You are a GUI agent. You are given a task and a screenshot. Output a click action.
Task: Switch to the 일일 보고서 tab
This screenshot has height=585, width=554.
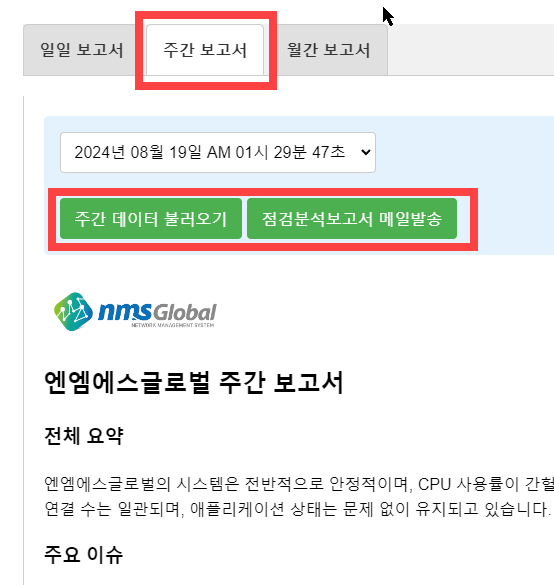(x=82, y=50)
